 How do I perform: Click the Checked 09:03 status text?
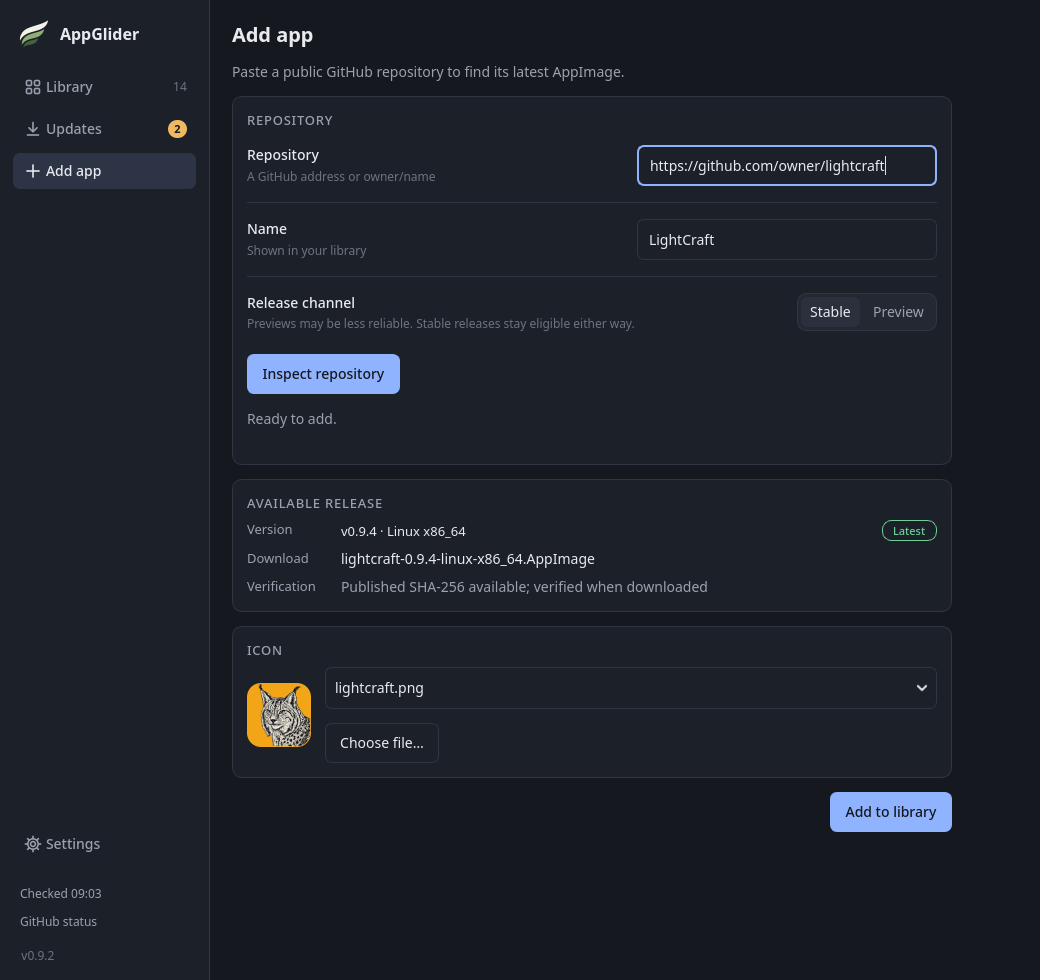pyautogui.click(x=60, y=893)
